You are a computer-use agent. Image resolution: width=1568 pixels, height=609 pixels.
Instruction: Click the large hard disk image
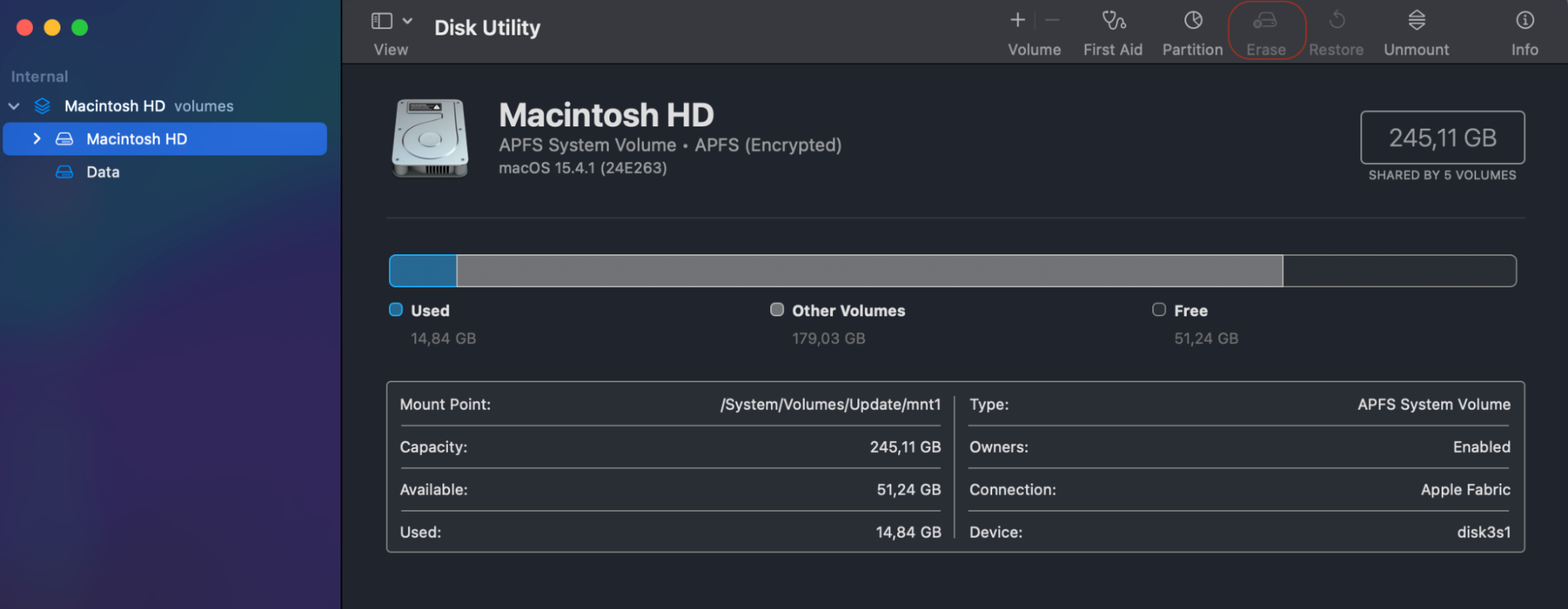tap(430, 138)
